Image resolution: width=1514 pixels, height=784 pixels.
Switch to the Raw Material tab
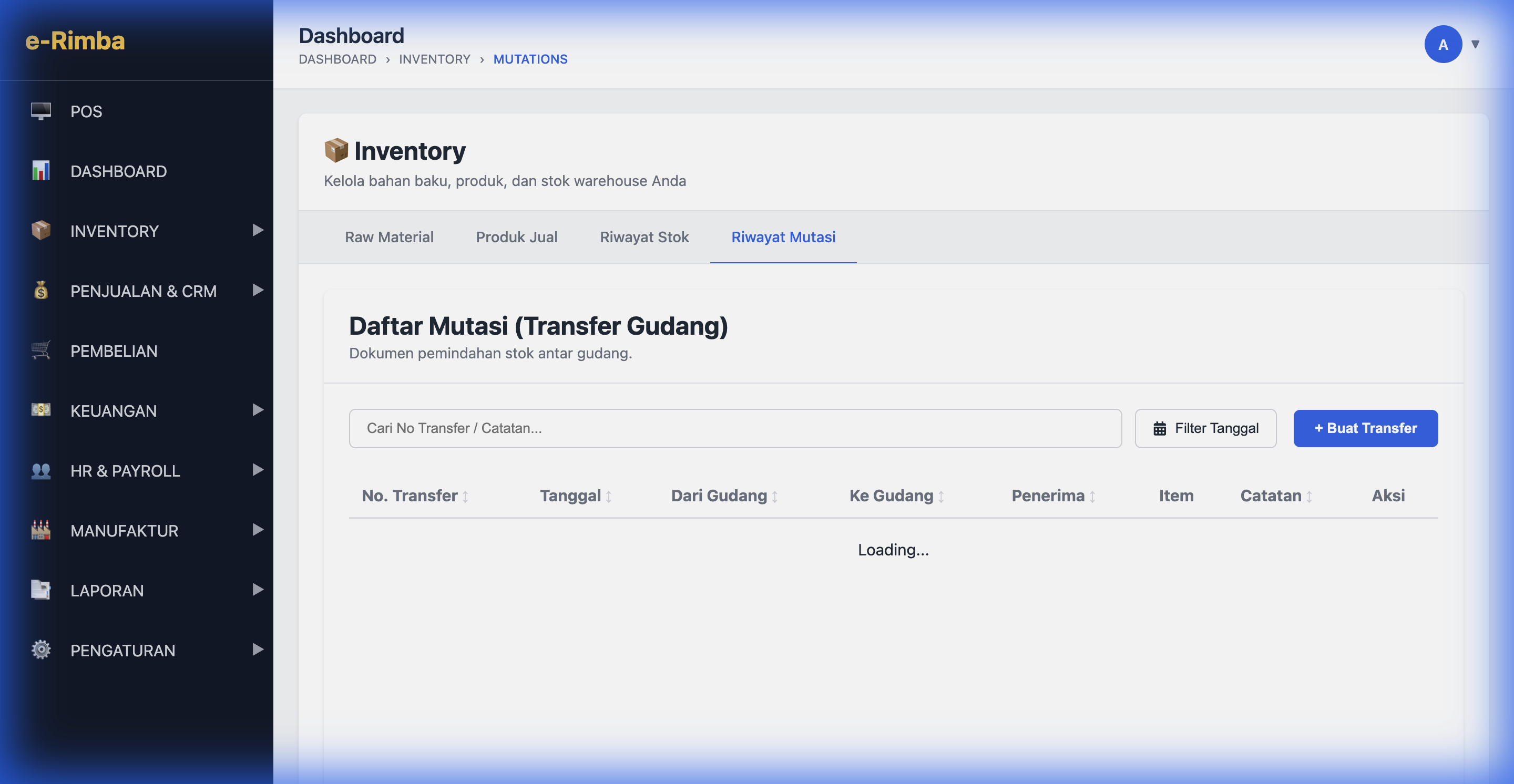pos(389,238)
